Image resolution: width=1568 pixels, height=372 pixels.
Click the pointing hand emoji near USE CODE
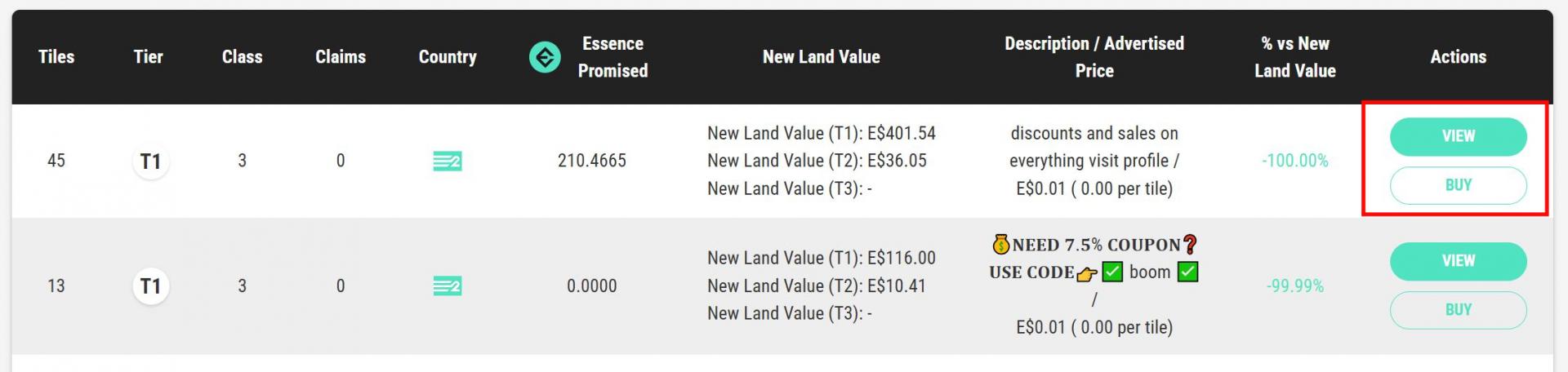pyautogui.click(x=1087, y=272)
